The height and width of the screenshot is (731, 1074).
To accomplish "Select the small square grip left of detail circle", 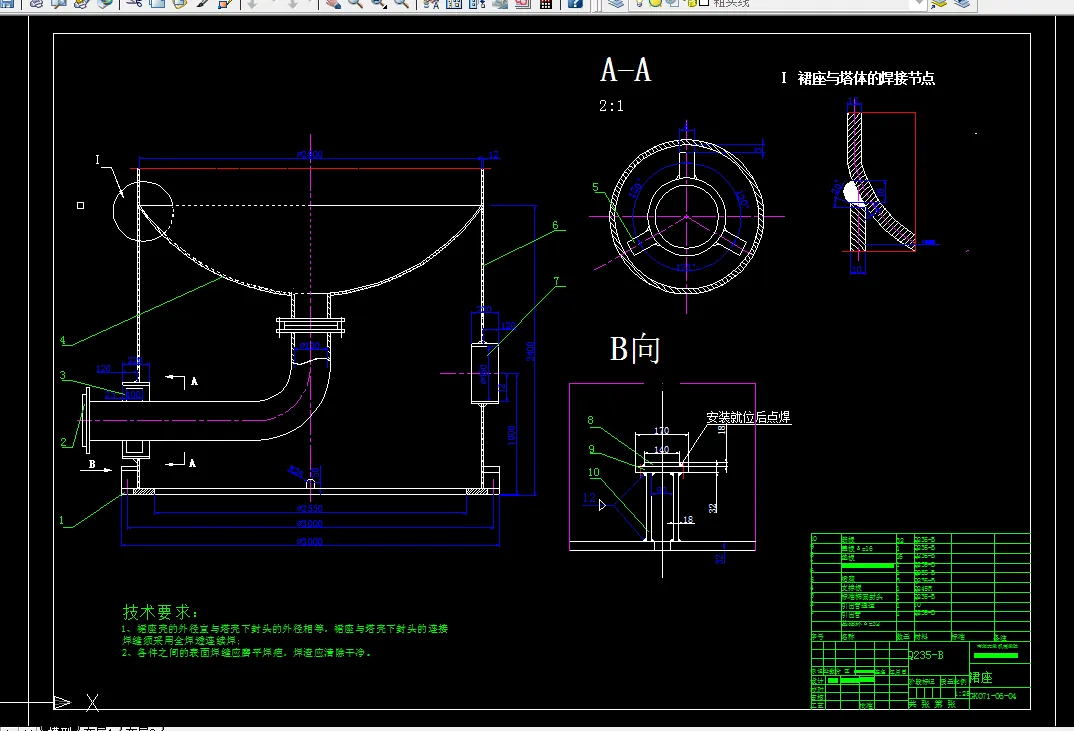I will point(81,206).
